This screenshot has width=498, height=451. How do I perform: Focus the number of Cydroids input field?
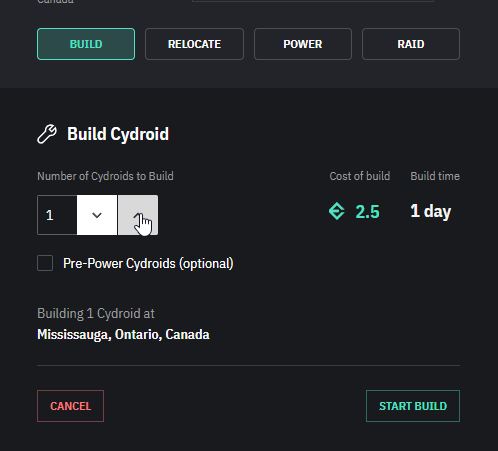click(x=57, y=215)
